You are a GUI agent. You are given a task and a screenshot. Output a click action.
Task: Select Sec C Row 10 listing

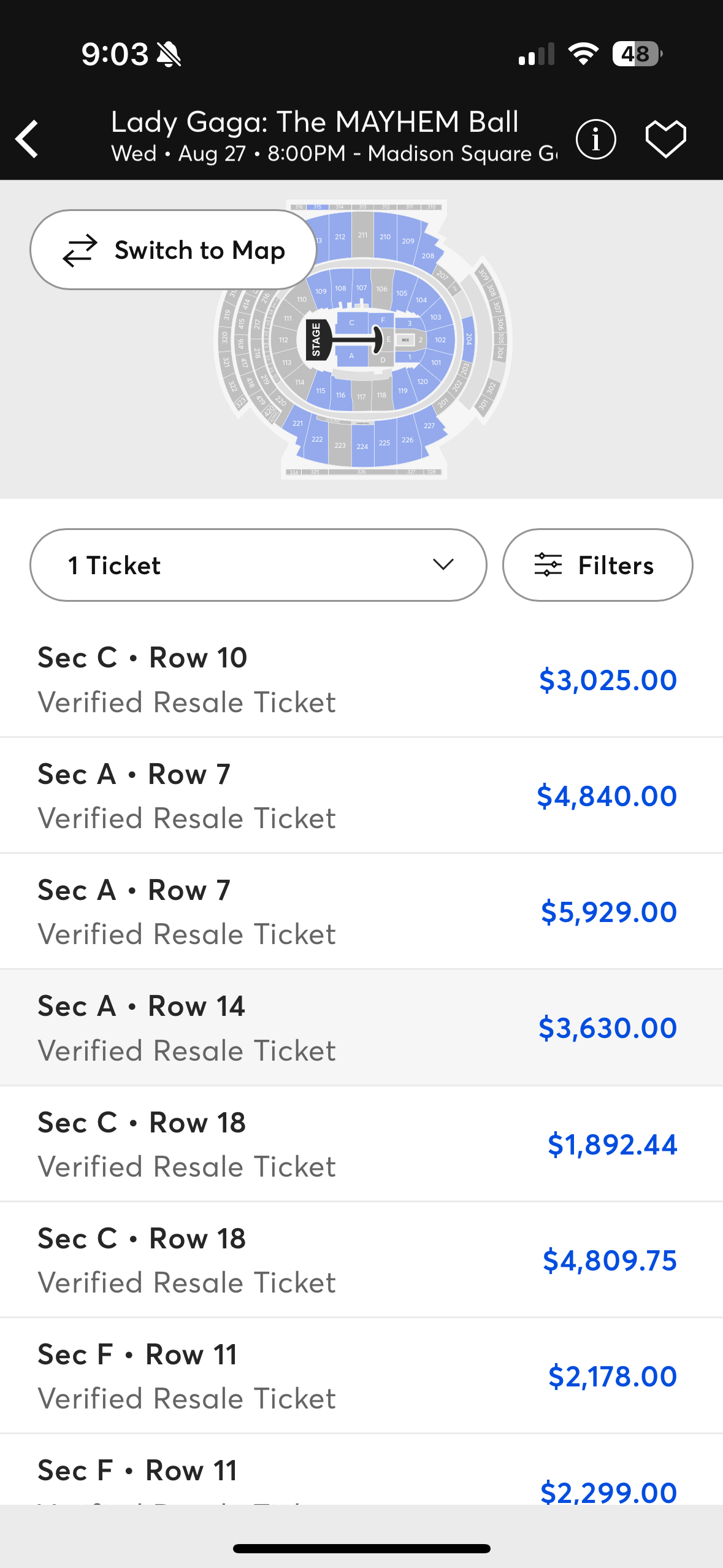pos(361,679)
